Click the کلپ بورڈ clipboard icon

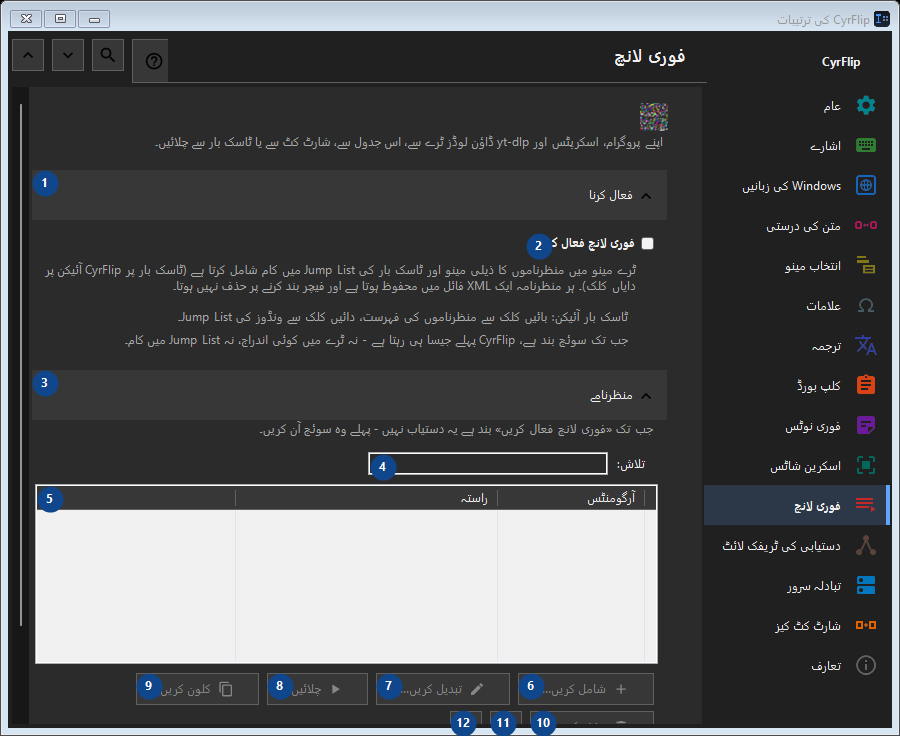pos(866,385)
